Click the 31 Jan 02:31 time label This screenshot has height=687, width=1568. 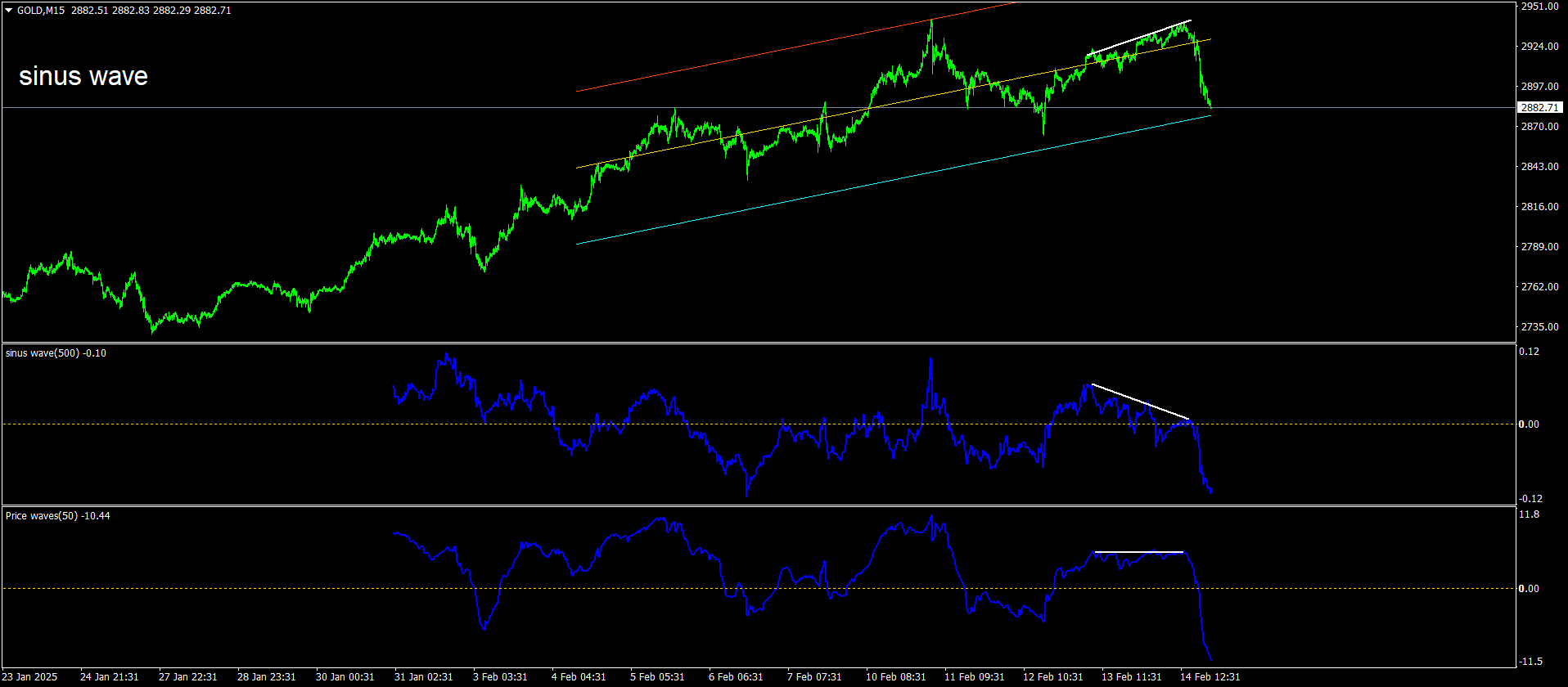[424, 677]
